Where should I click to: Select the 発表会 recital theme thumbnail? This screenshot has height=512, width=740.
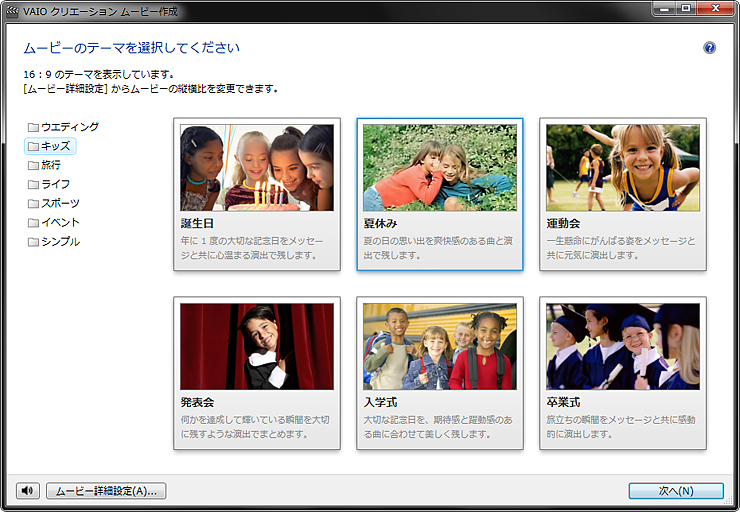click(256, 346)
